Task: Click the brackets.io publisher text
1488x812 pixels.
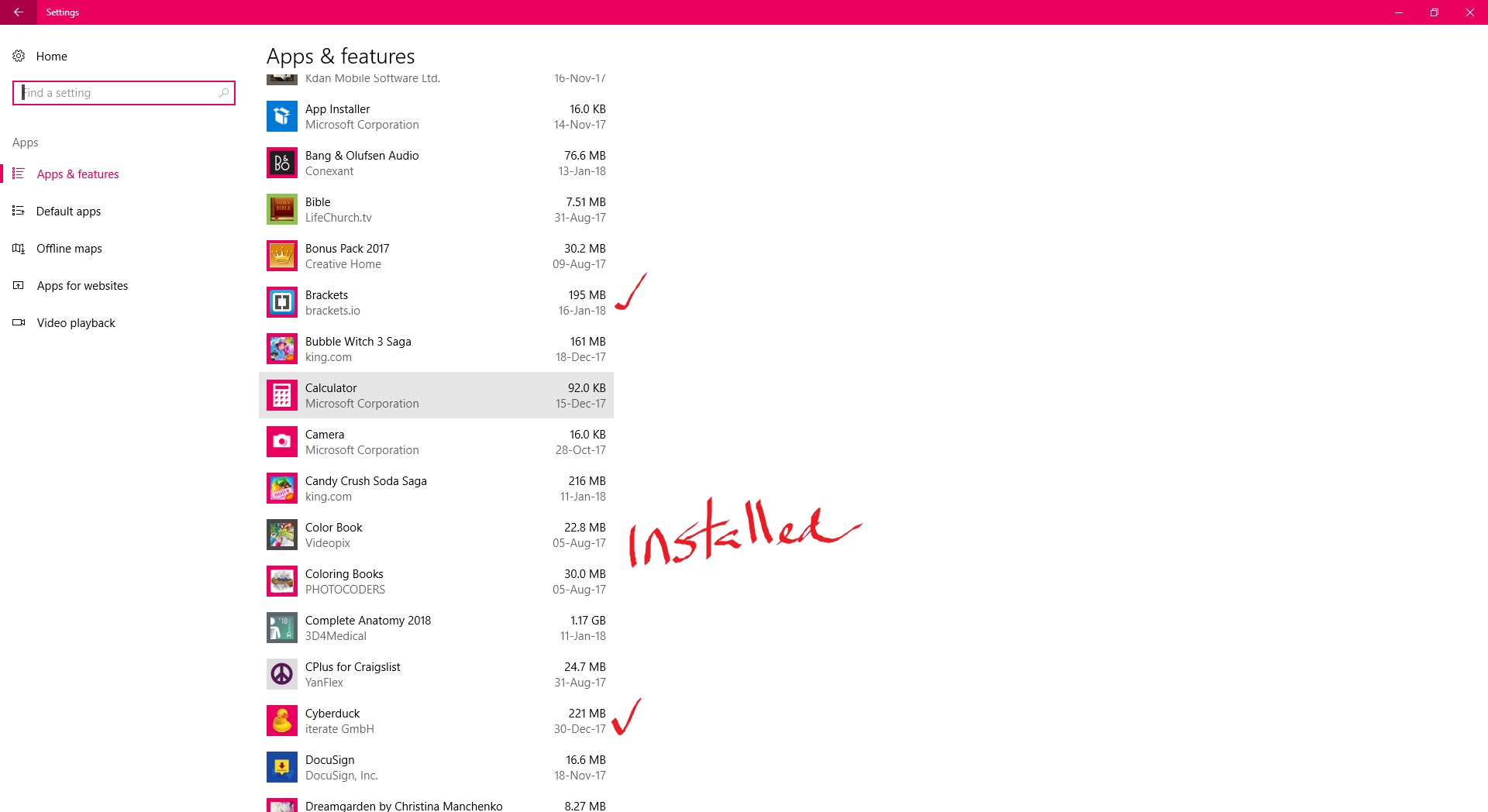Action: (x=332, y=311)
